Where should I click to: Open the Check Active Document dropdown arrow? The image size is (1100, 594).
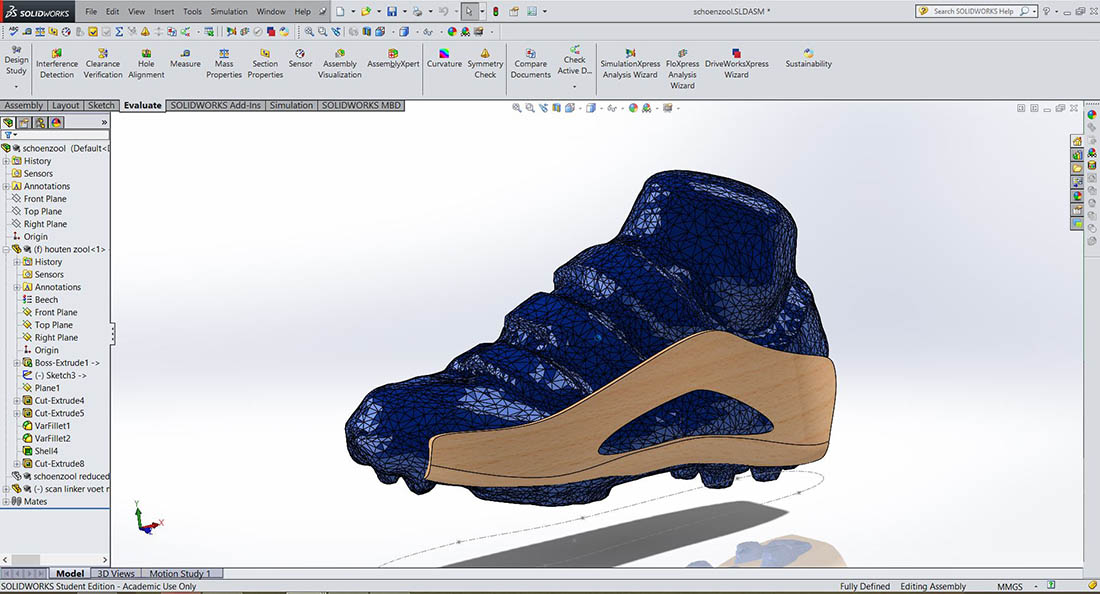[574, 86]
